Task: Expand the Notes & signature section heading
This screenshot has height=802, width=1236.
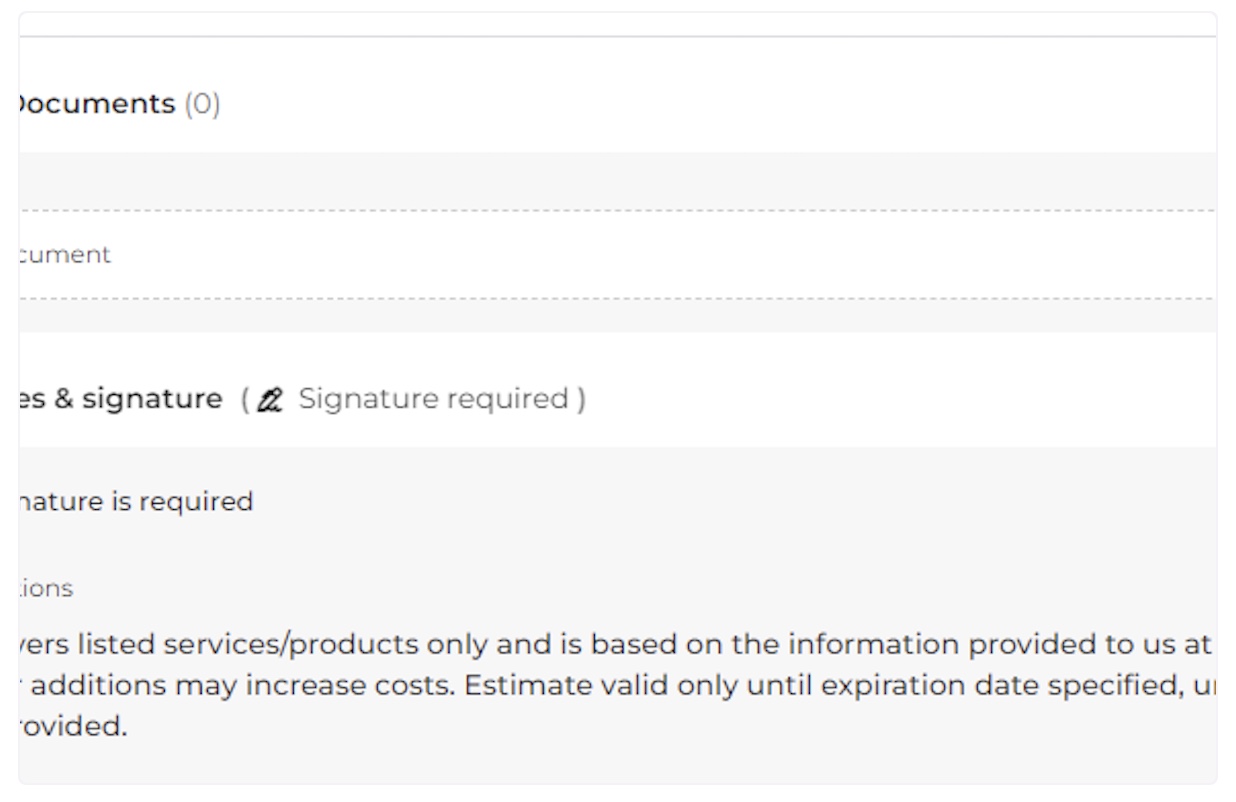Action: (x=120, y=399)
